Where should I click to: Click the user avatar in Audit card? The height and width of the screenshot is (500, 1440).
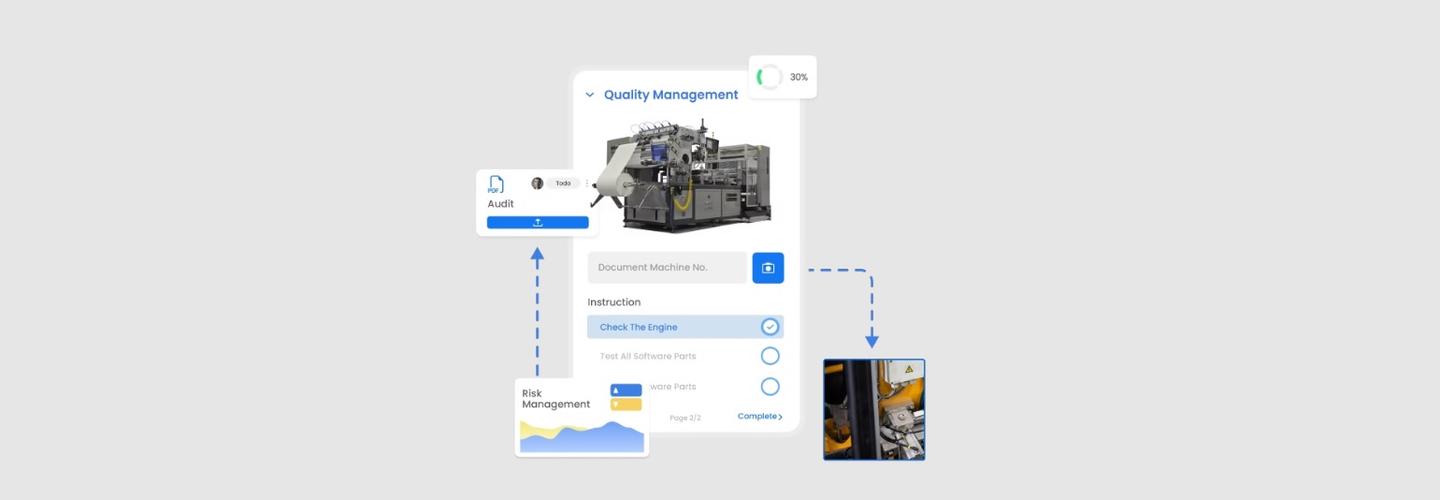[537, 183]
